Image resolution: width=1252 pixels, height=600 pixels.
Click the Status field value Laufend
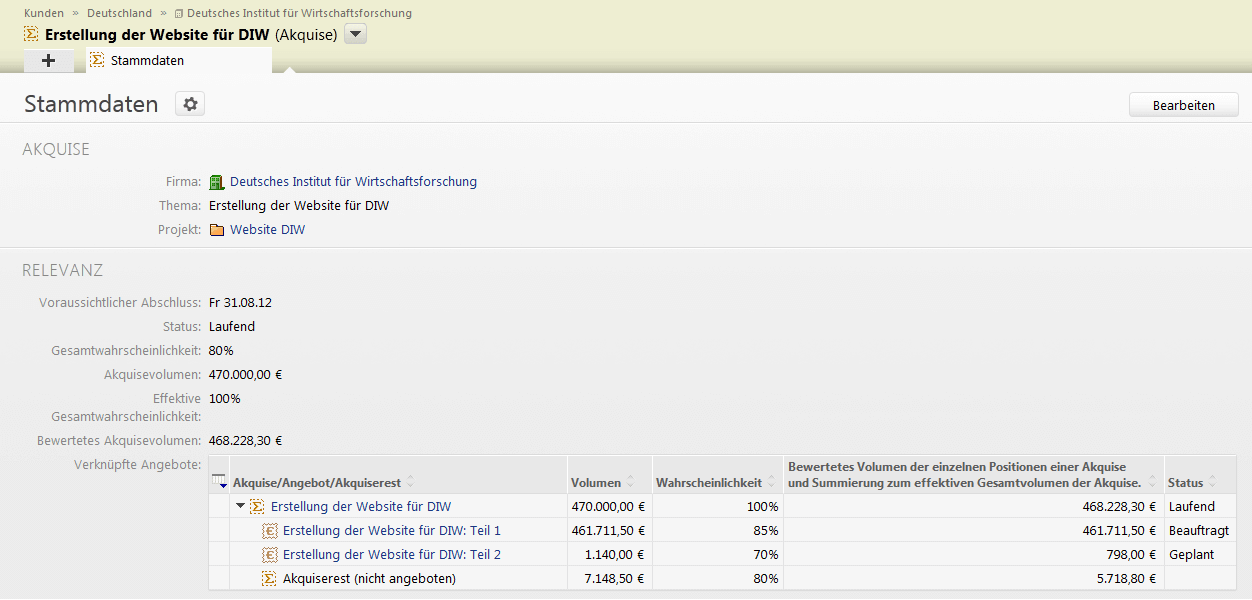coord(232,327)
